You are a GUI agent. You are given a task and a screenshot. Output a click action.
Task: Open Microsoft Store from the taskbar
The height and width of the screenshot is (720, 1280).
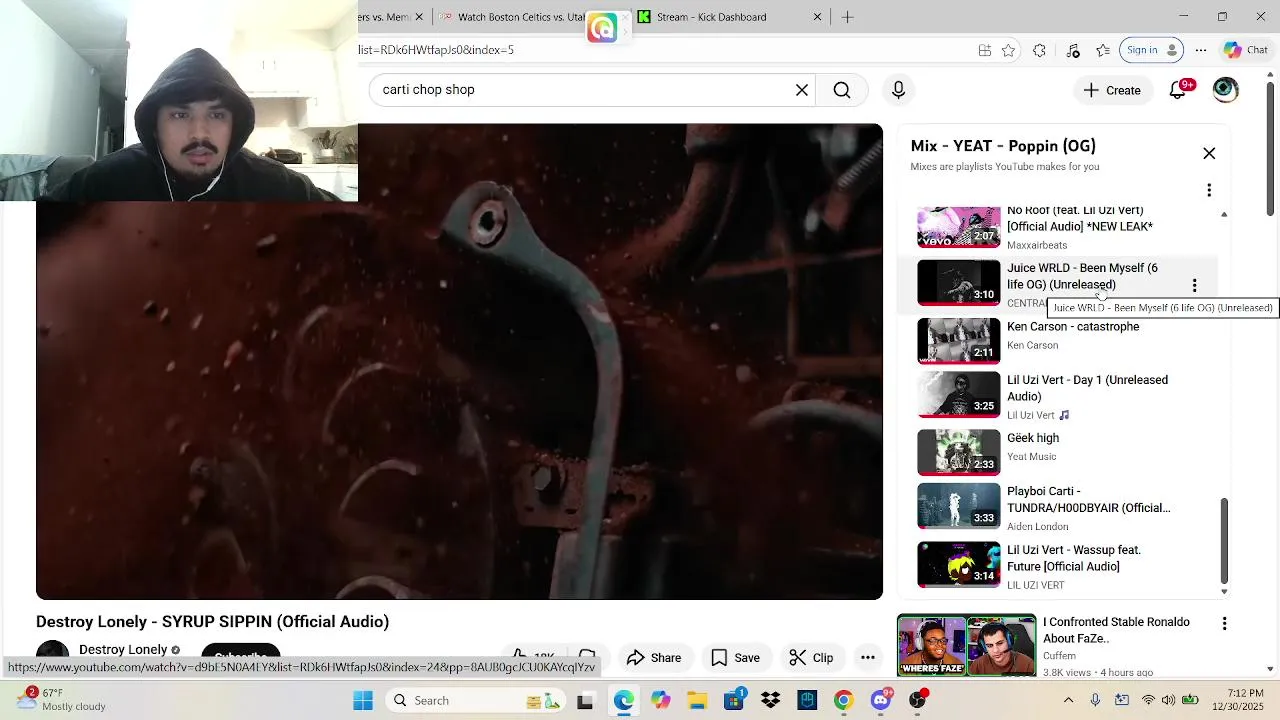tap(734, 700)
